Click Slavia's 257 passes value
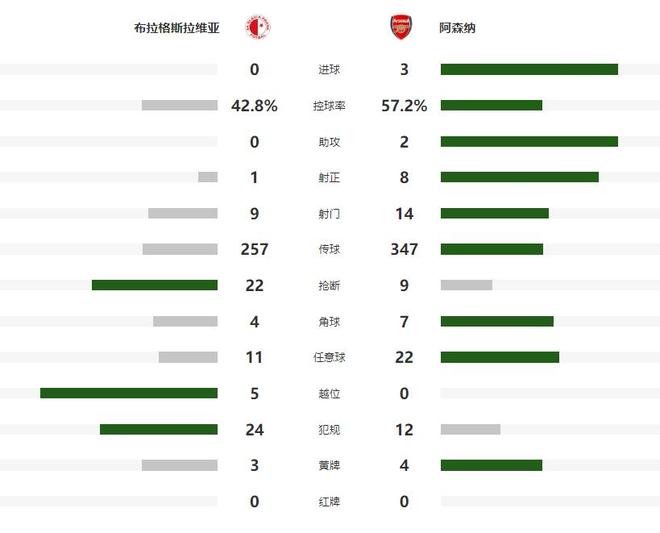Screen dimensions: 660x533 pos(254,249)
